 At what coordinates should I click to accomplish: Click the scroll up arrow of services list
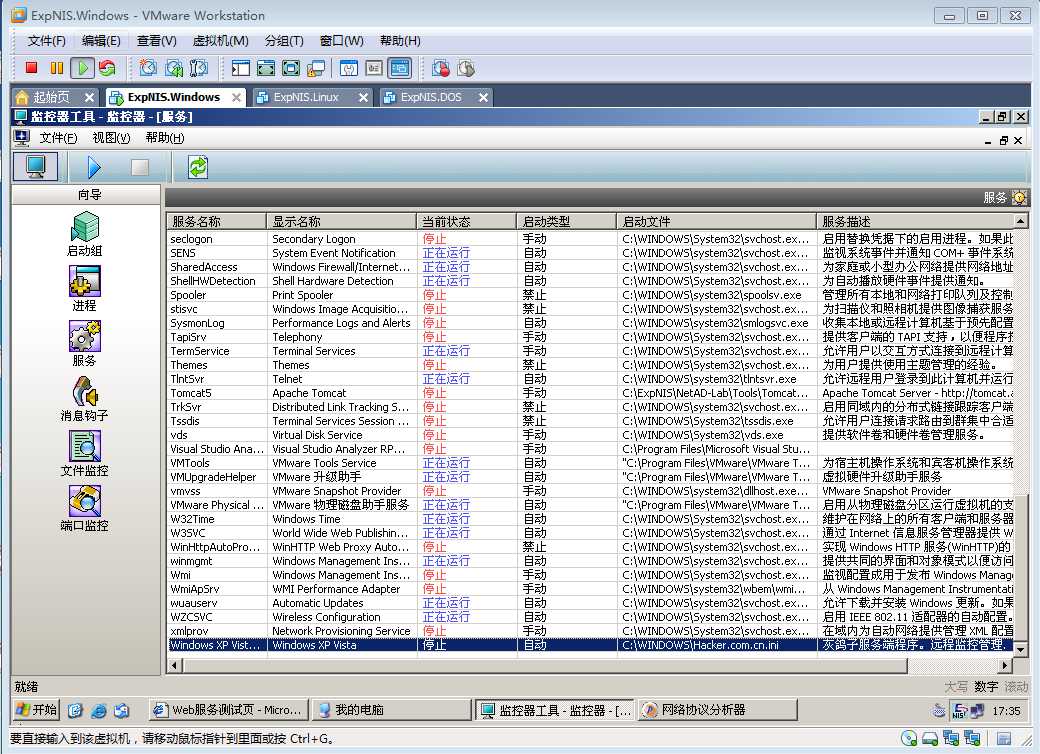[x=1021, y=220]
